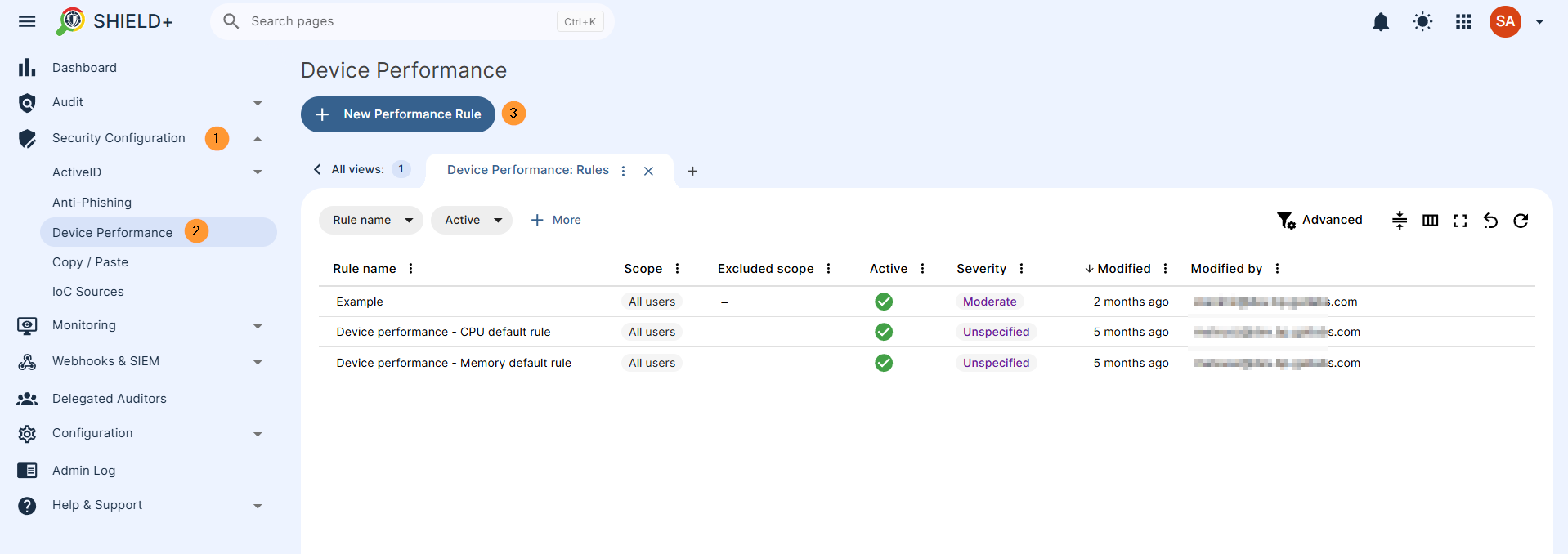This screenshot has width=1568, height=554.
Task: Open Active column menu
Action: click(x=922, y=269)
